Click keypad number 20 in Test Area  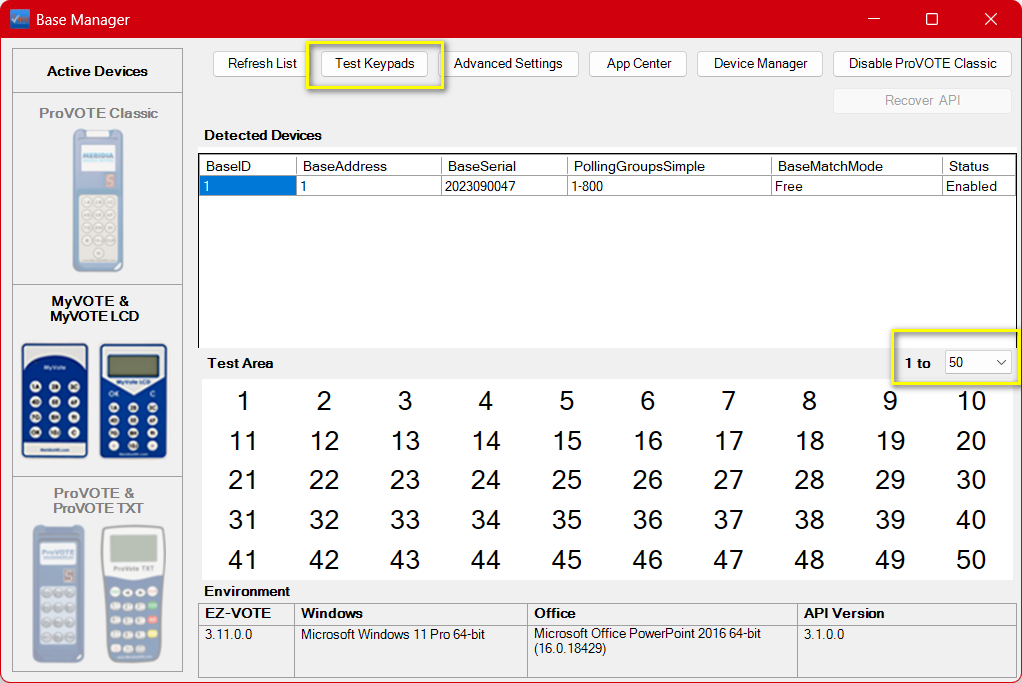971,441
